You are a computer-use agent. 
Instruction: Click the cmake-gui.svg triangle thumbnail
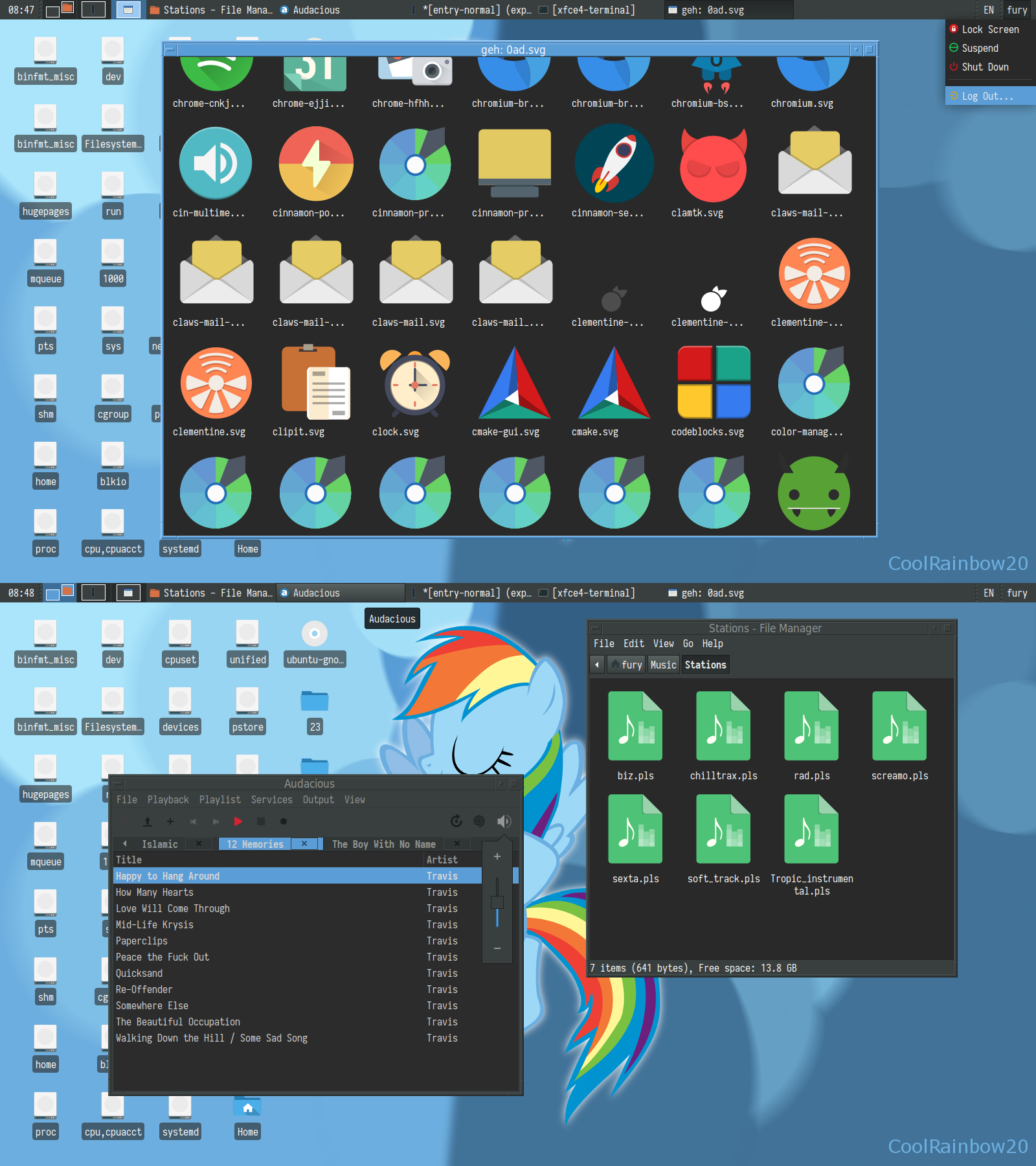(515, 383)
